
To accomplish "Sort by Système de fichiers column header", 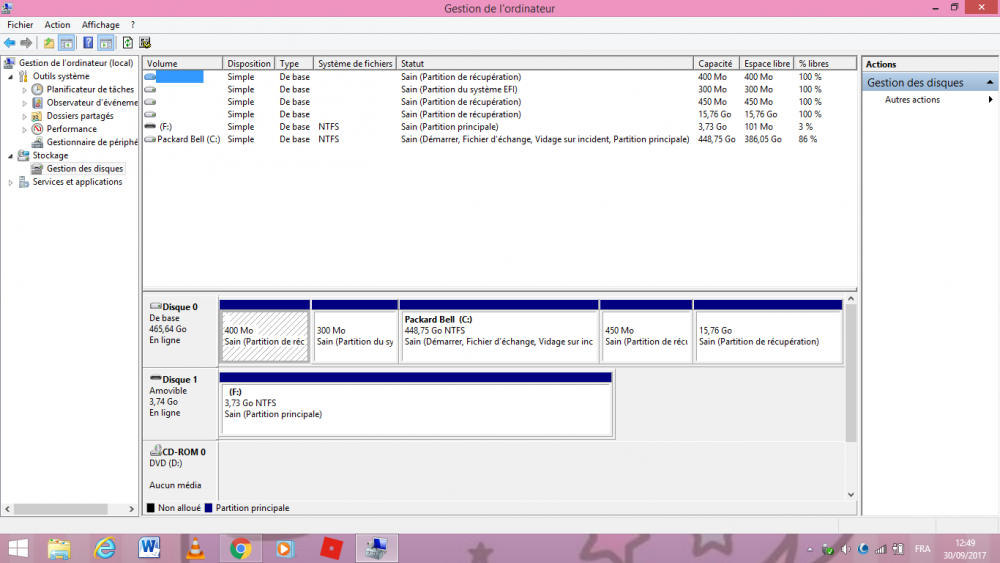I will click(355, 64).
